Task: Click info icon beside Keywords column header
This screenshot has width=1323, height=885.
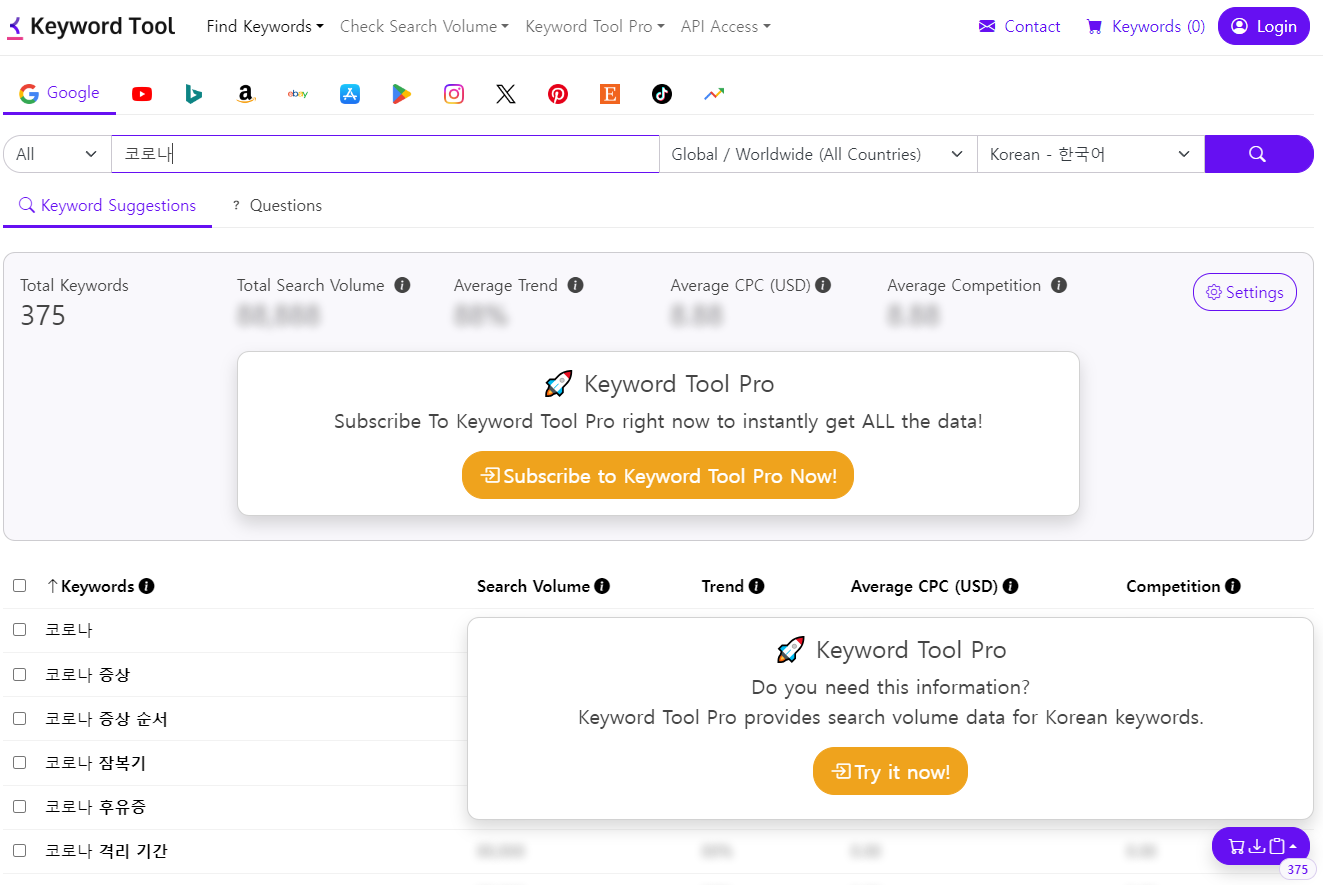Action: tap(147, 586)
